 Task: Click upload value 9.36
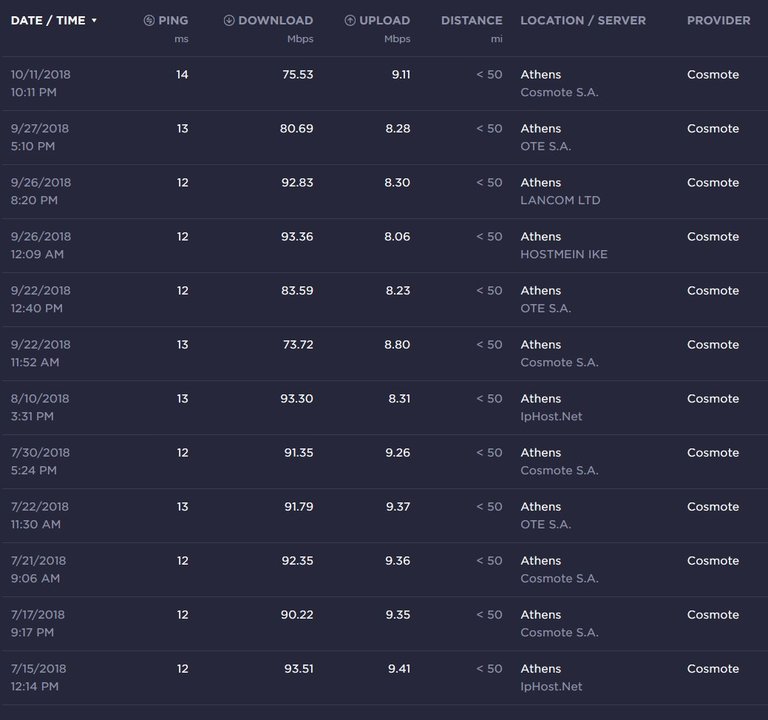tap(397, 560)
